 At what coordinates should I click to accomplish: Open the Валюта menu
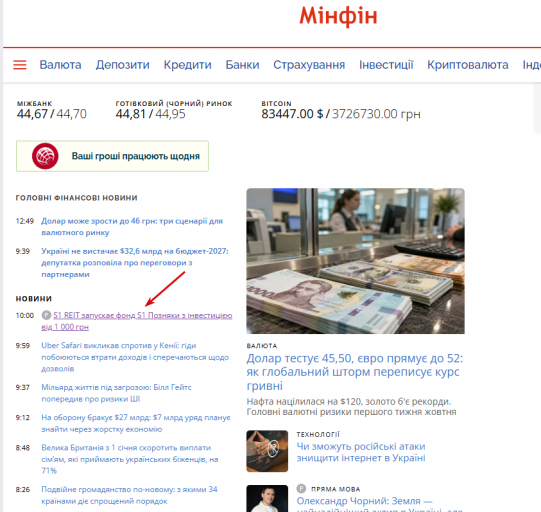[x=60, y=65]
